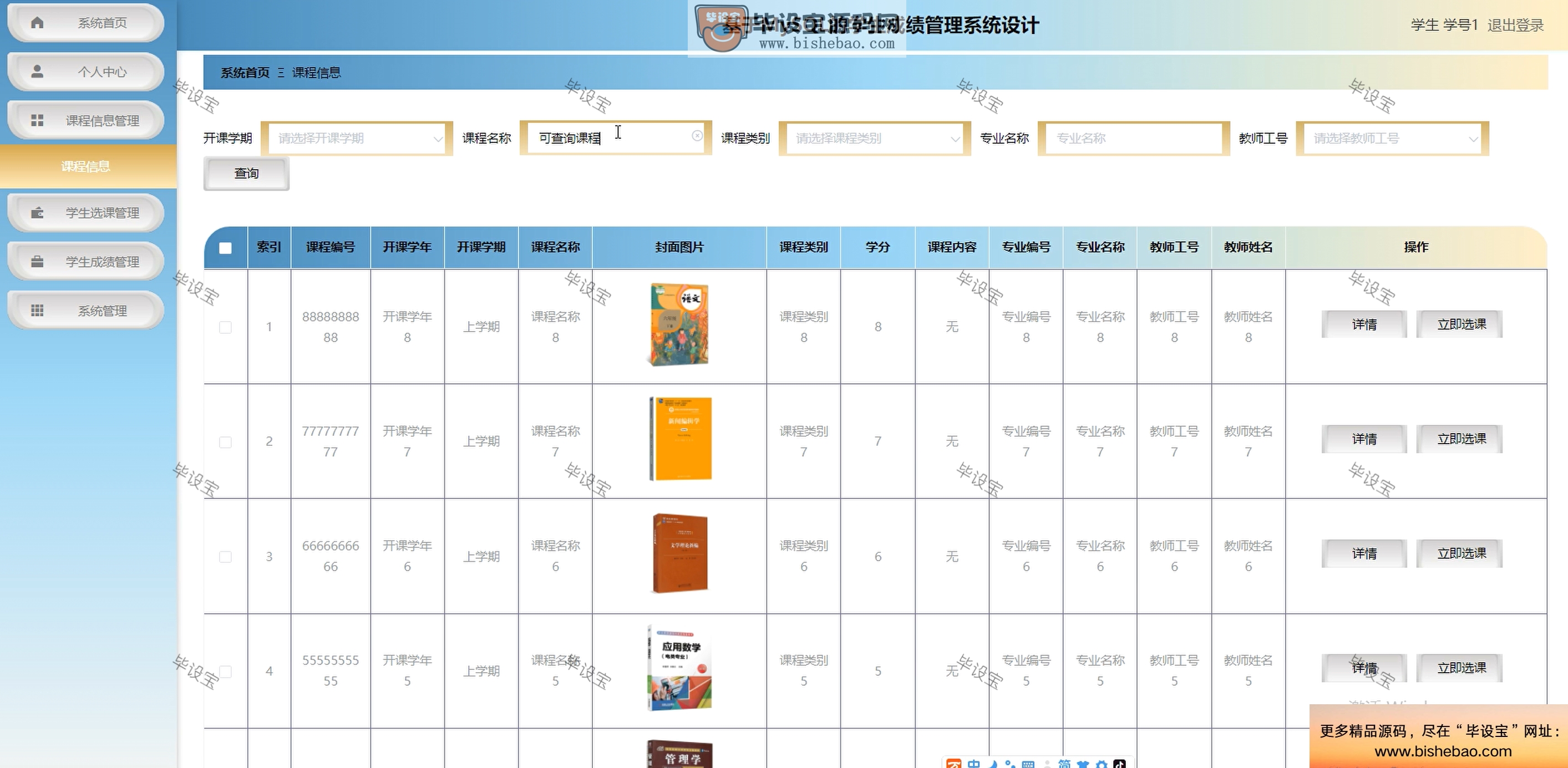Click the 封面图片 column header
The width and height of the screenshot is (1568, 768).
coord(679,247)
